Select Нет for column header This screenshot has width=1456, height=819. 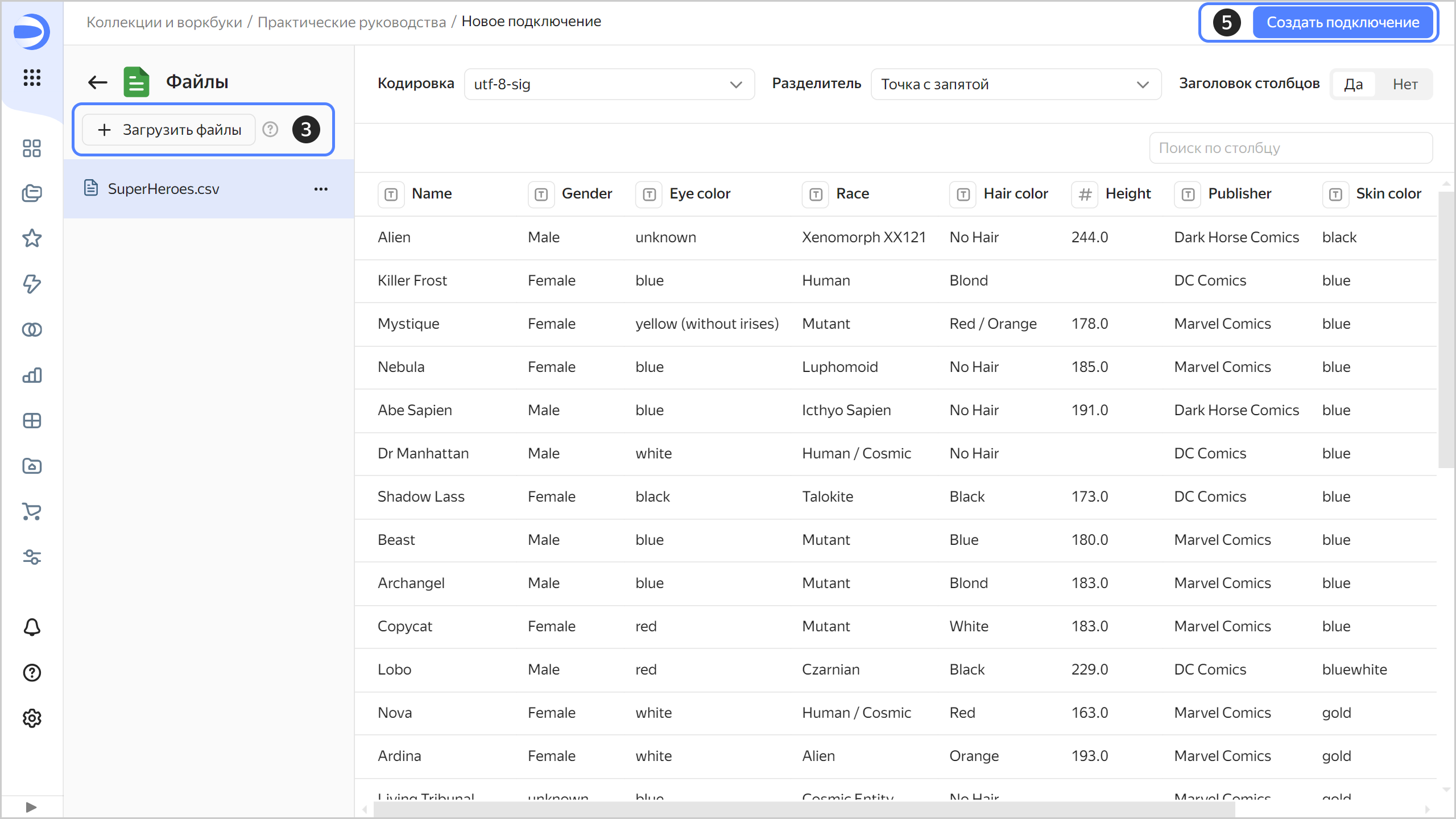(1405, 84)
